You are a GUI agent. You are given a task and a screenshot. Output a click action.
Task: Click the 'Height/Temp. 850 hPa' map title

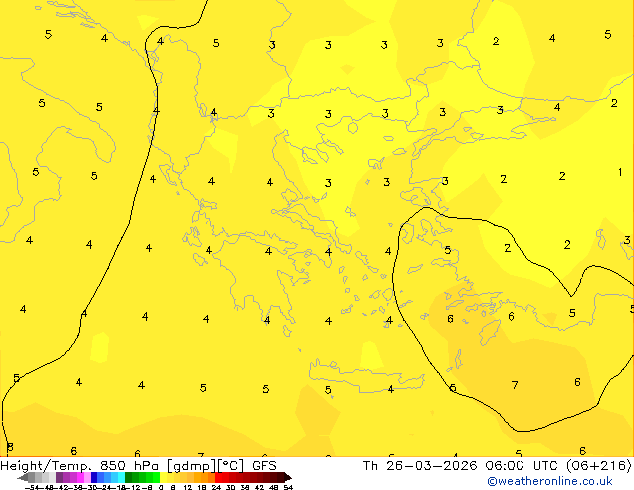click(80, 466)
